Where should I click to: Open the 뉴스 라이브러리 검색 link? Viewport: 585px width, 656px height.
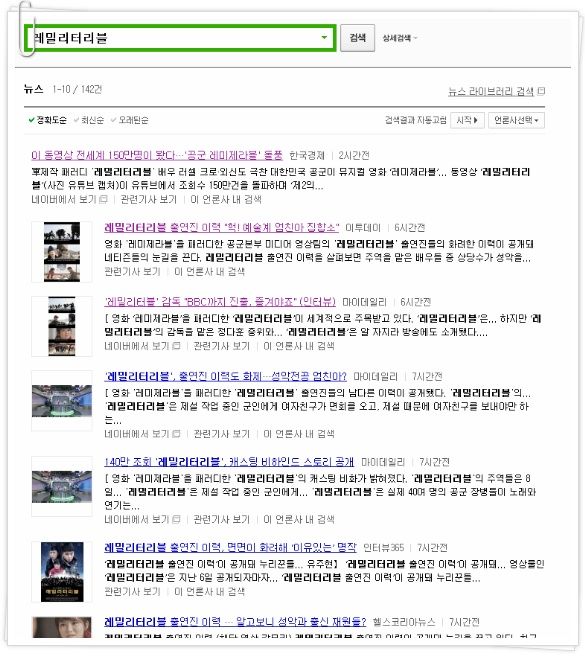click(x=491, y=91)
